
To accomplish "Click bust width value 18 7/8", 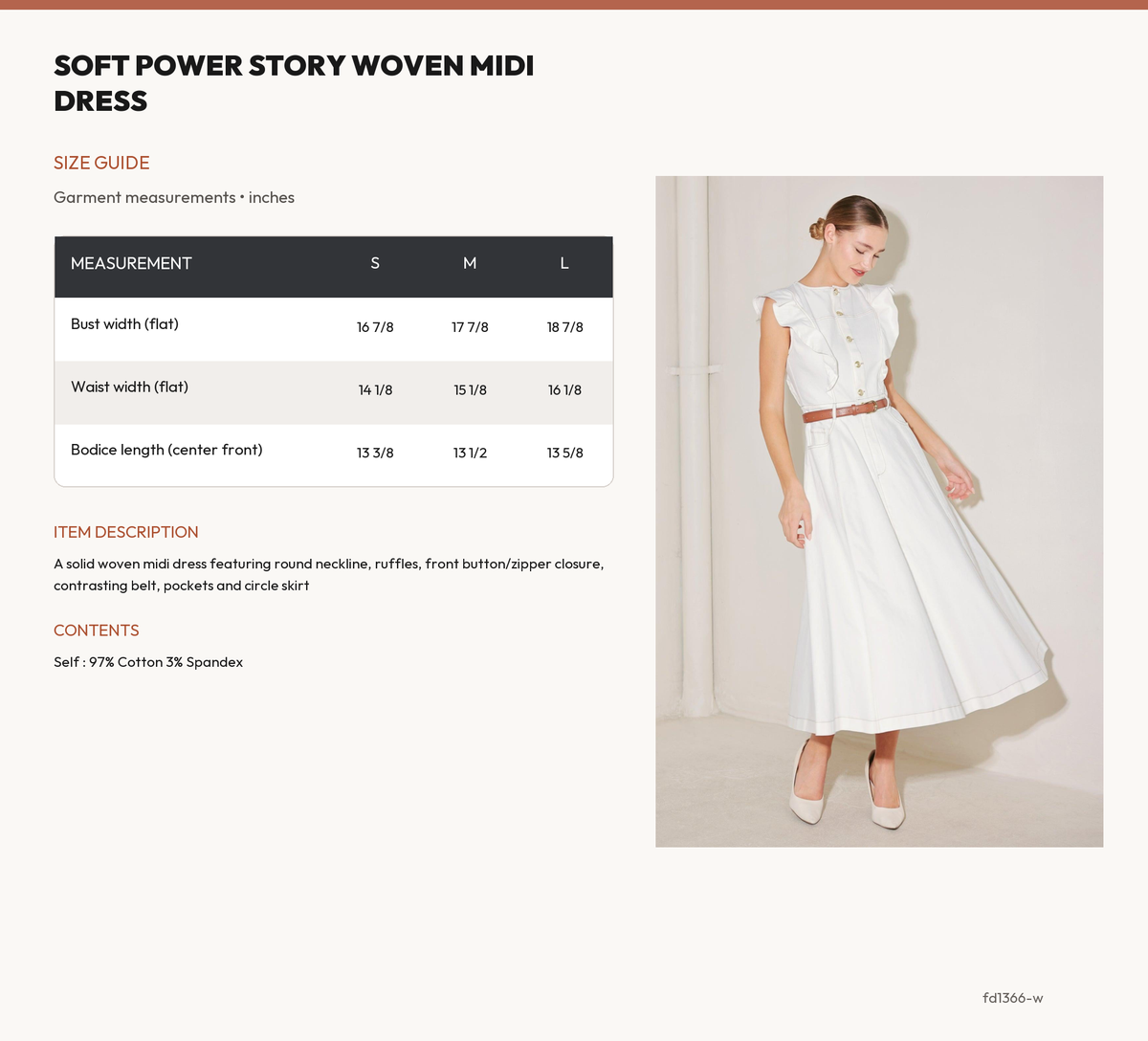I will pos(564,327).
